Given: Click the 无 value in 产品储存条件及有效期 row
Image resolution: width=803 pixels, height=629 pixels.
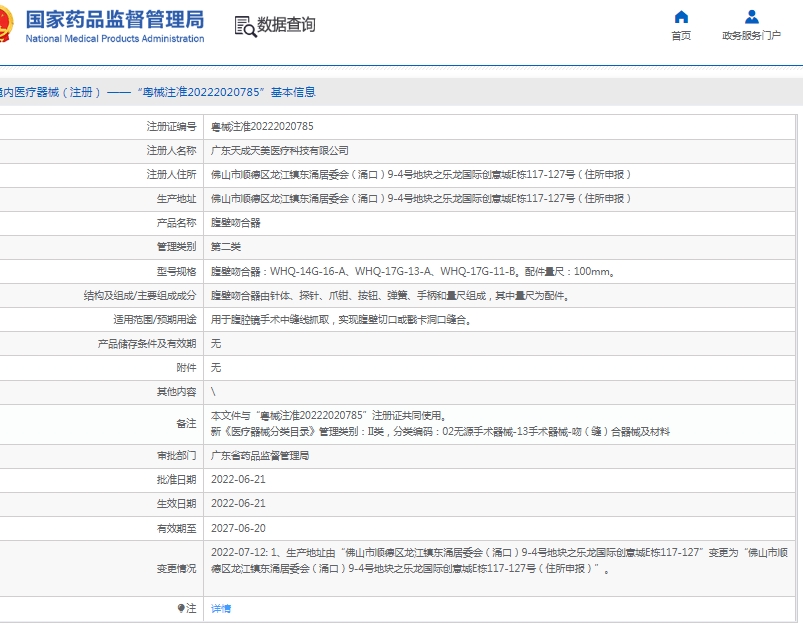Looking at the screenshot, I should click(x=216, y=344).
